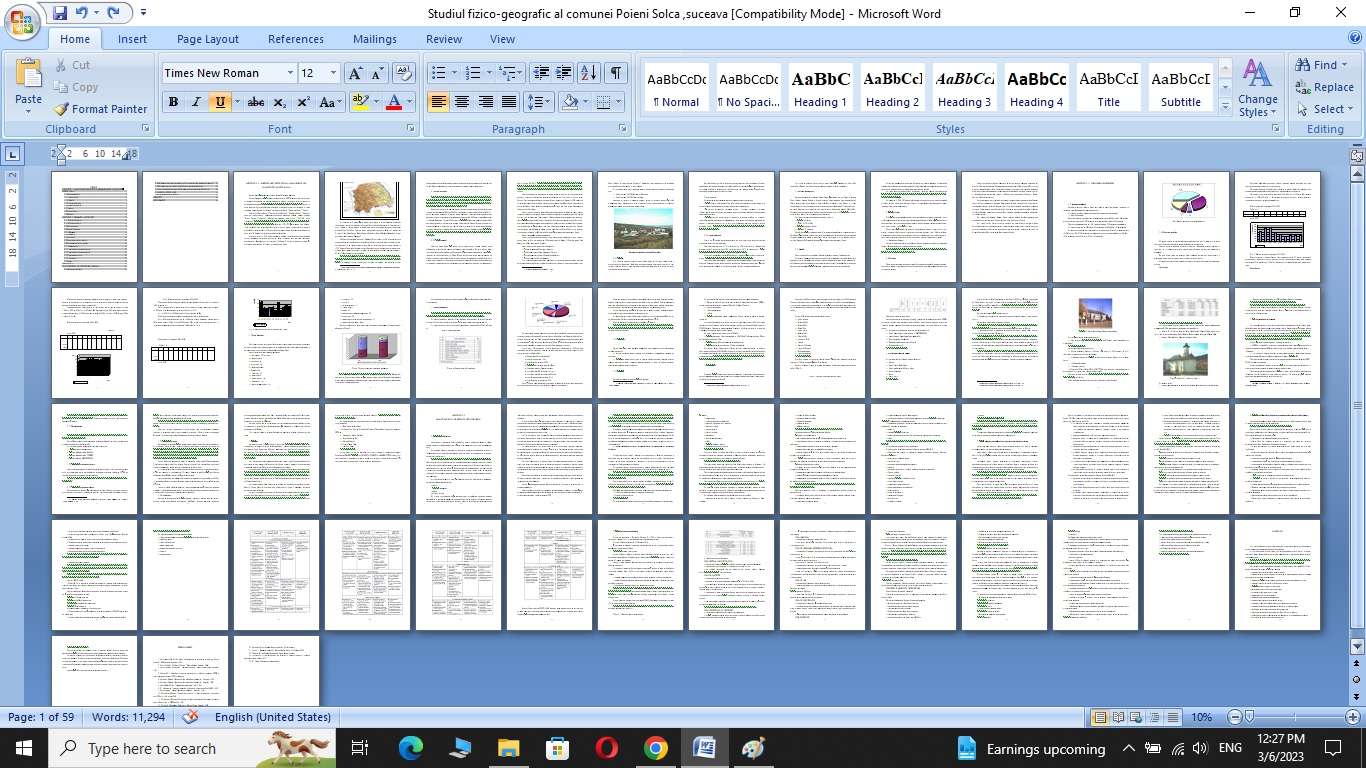Expand the font size dropdown
1366x768 pixels.
tap(334, 73)
